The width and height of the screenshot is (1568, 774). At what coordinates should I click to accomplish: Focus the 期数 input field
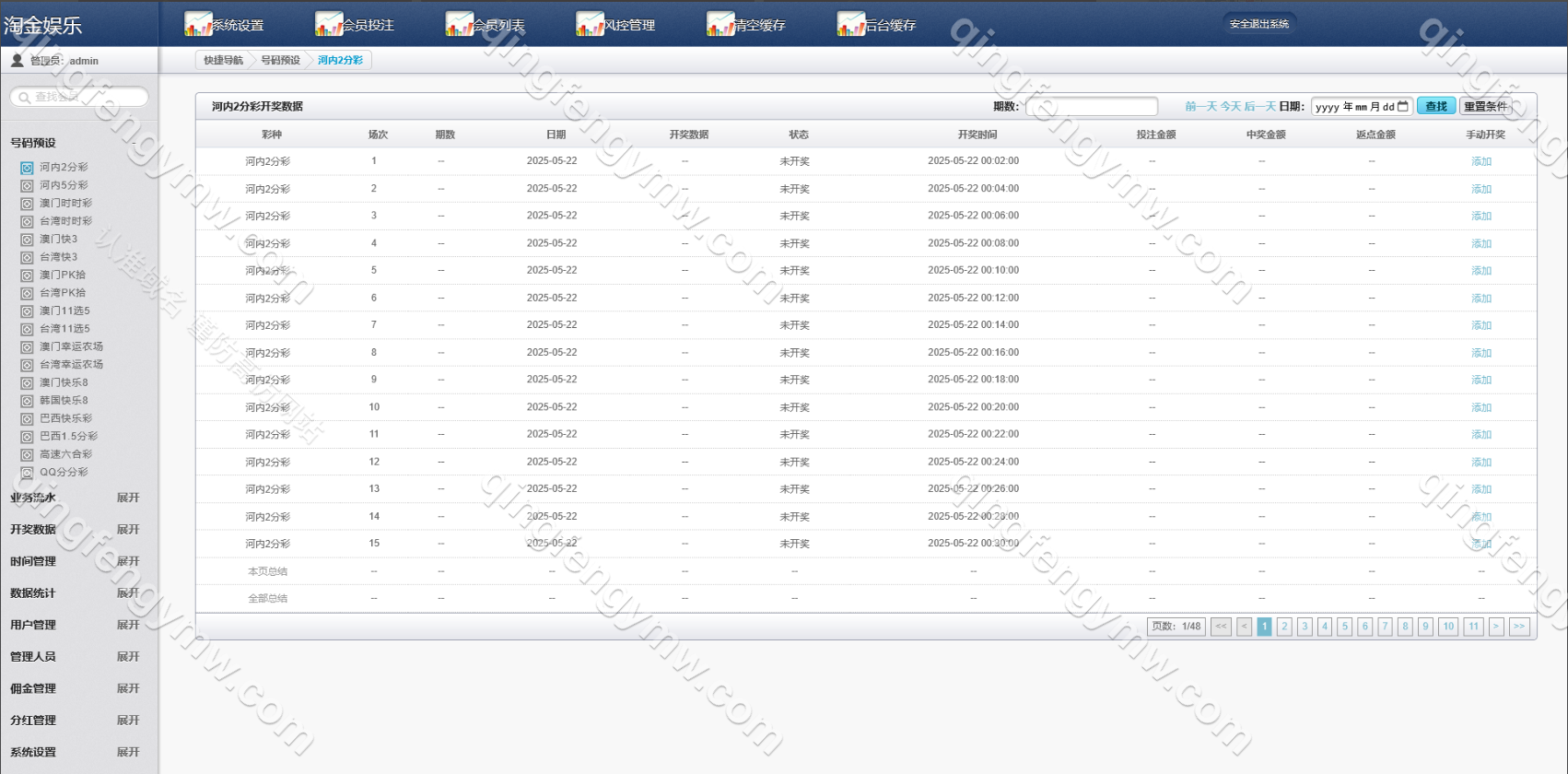point(1091,106)
